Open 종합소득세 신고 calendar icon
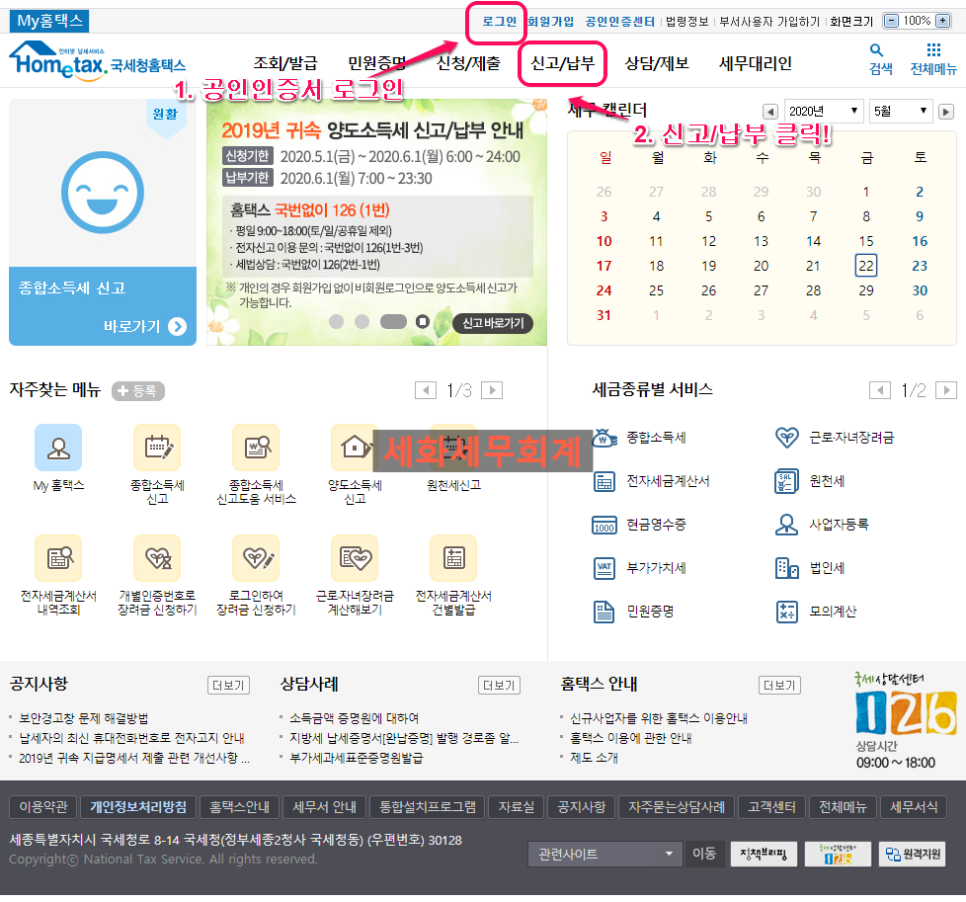Viewport: 966px width, 902px height. 157,447
